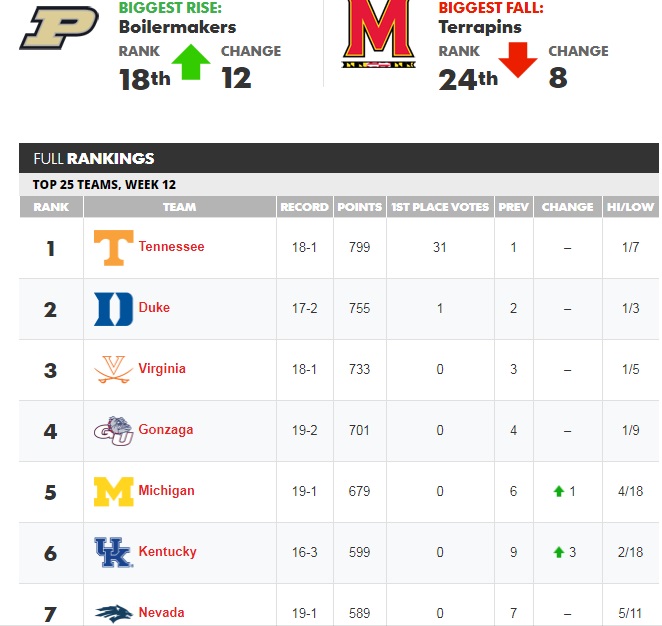The image size is (662, 626).
Task: Click the Purdue Boilermakers logo
Action: (59, 27)
